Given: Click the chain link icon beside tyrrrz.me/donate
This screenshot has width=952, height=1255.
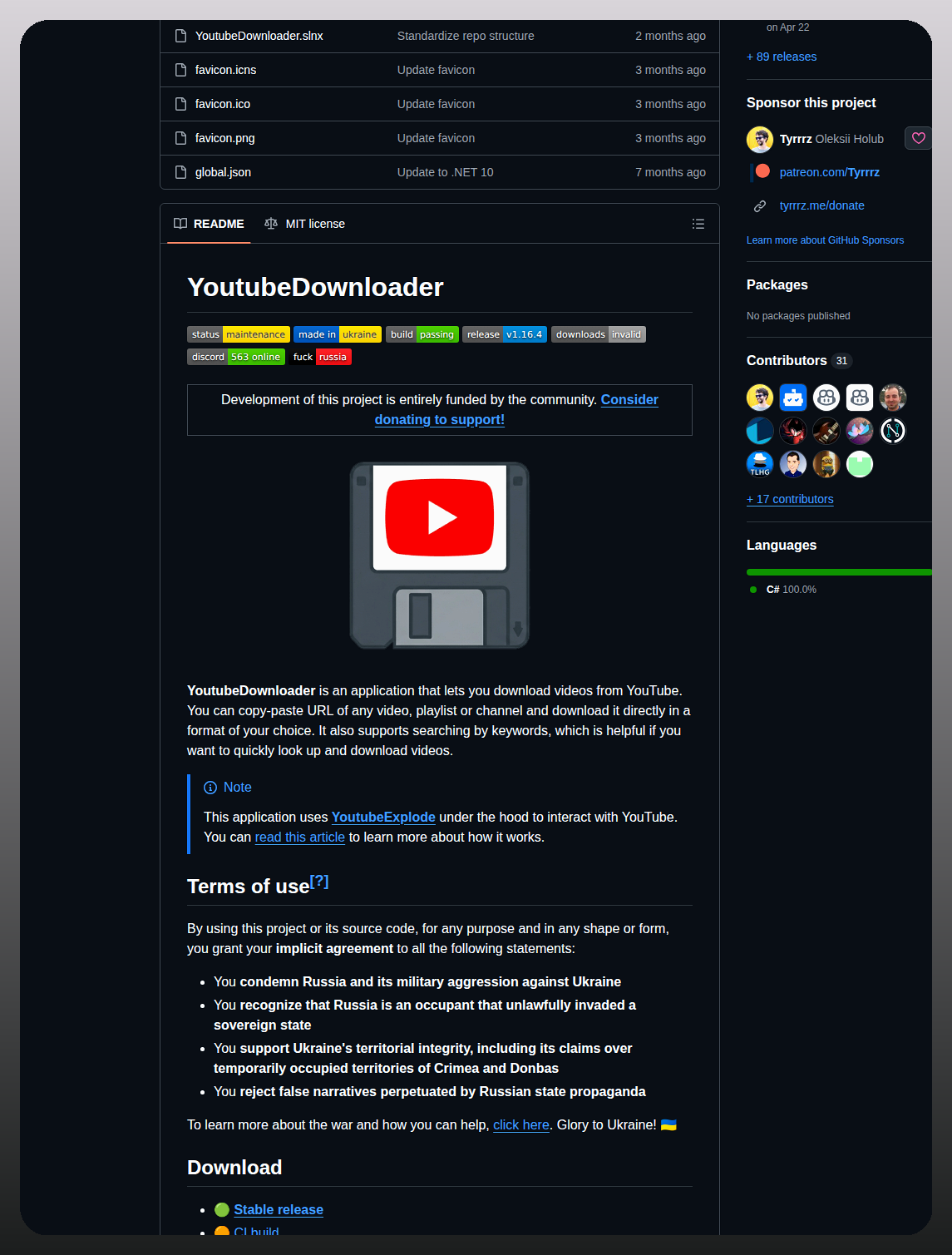Looking at the screenshot, I should click(x=760, y=205).
